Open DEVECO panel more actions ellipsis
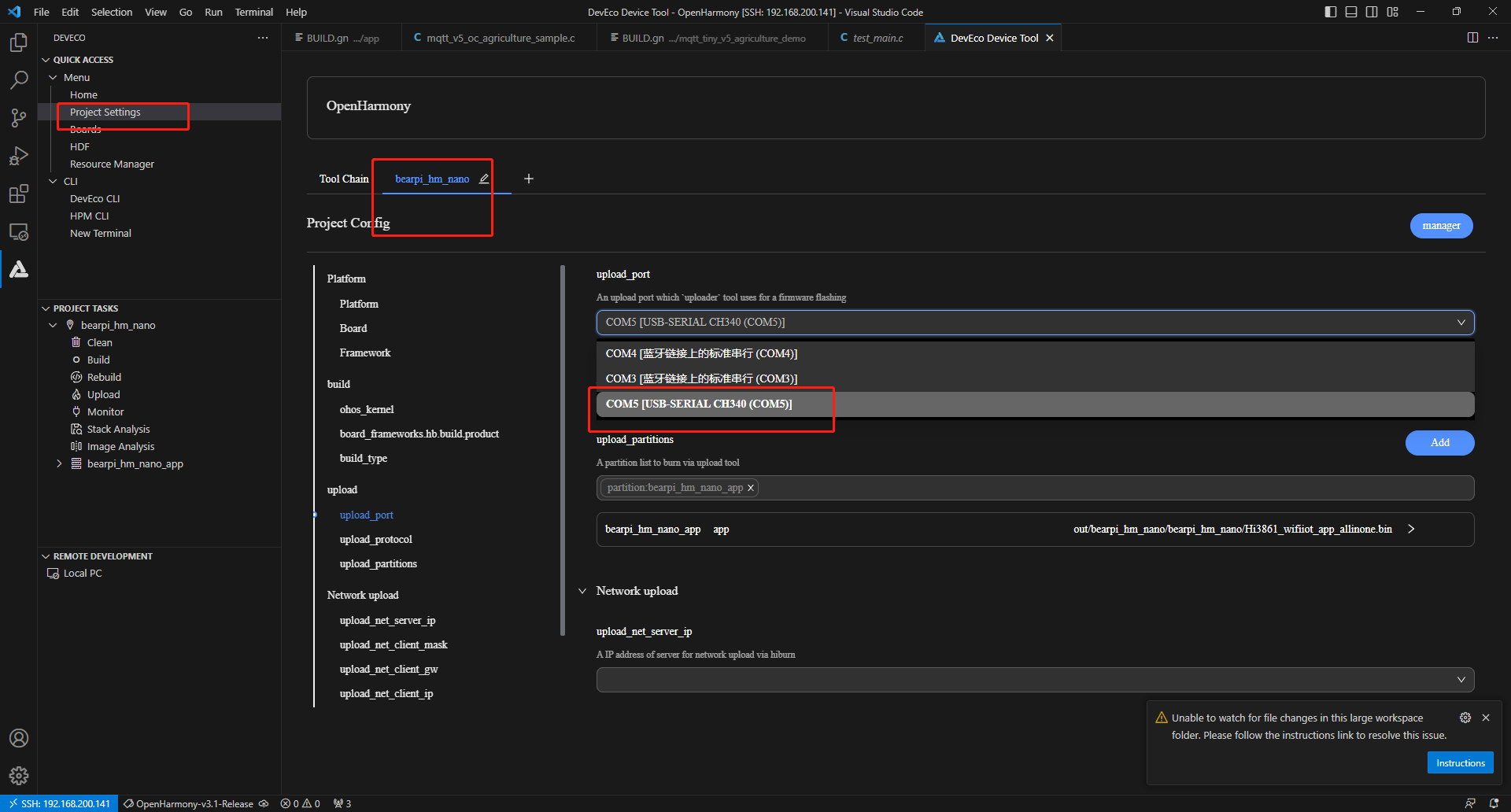 263,38
